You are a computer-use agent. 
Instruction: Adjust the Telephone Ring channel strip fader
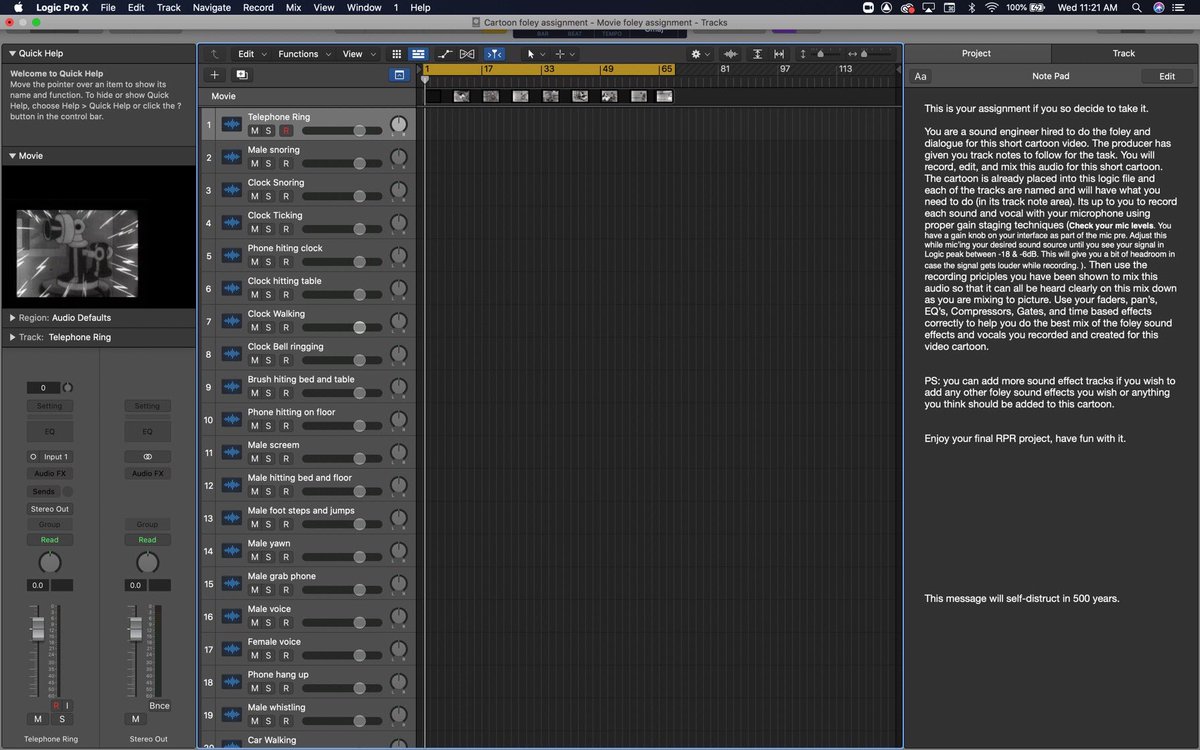pos(40,629)
